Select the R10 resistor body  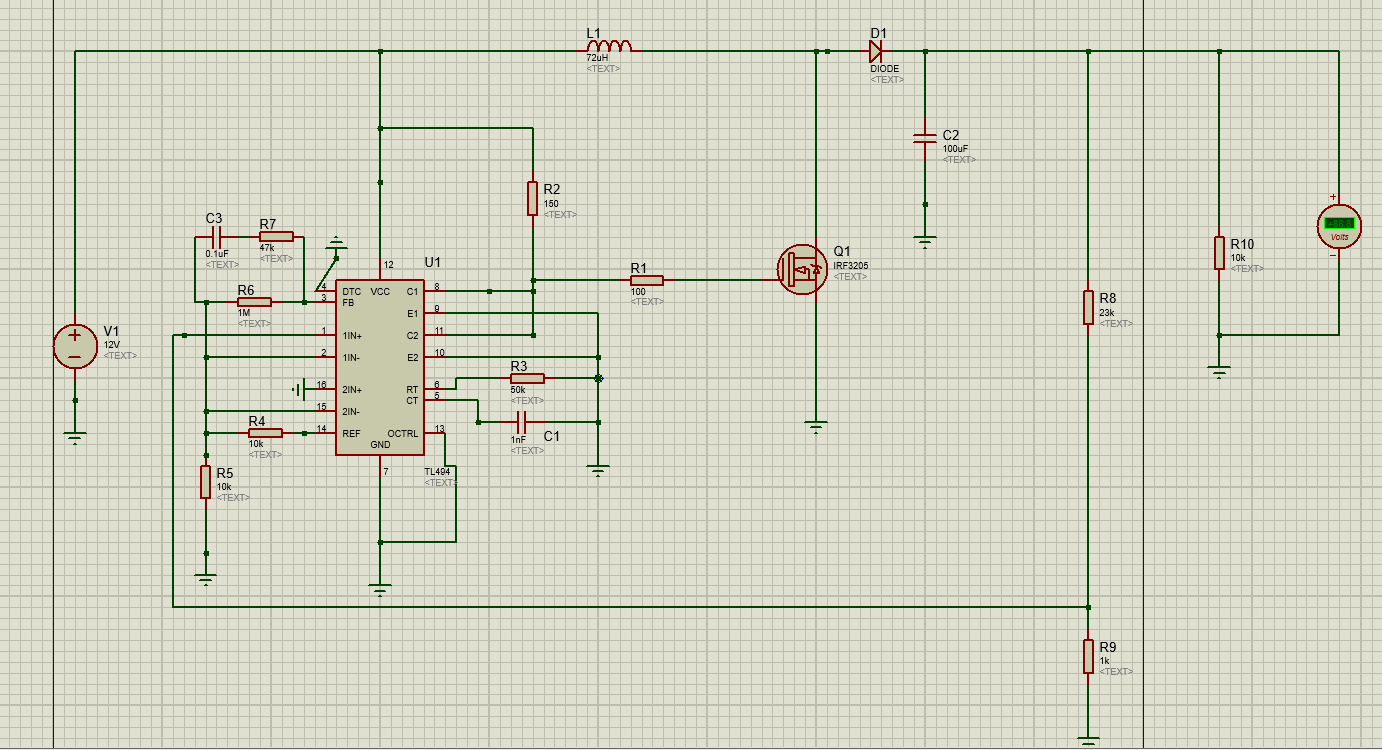(1219, 253)
